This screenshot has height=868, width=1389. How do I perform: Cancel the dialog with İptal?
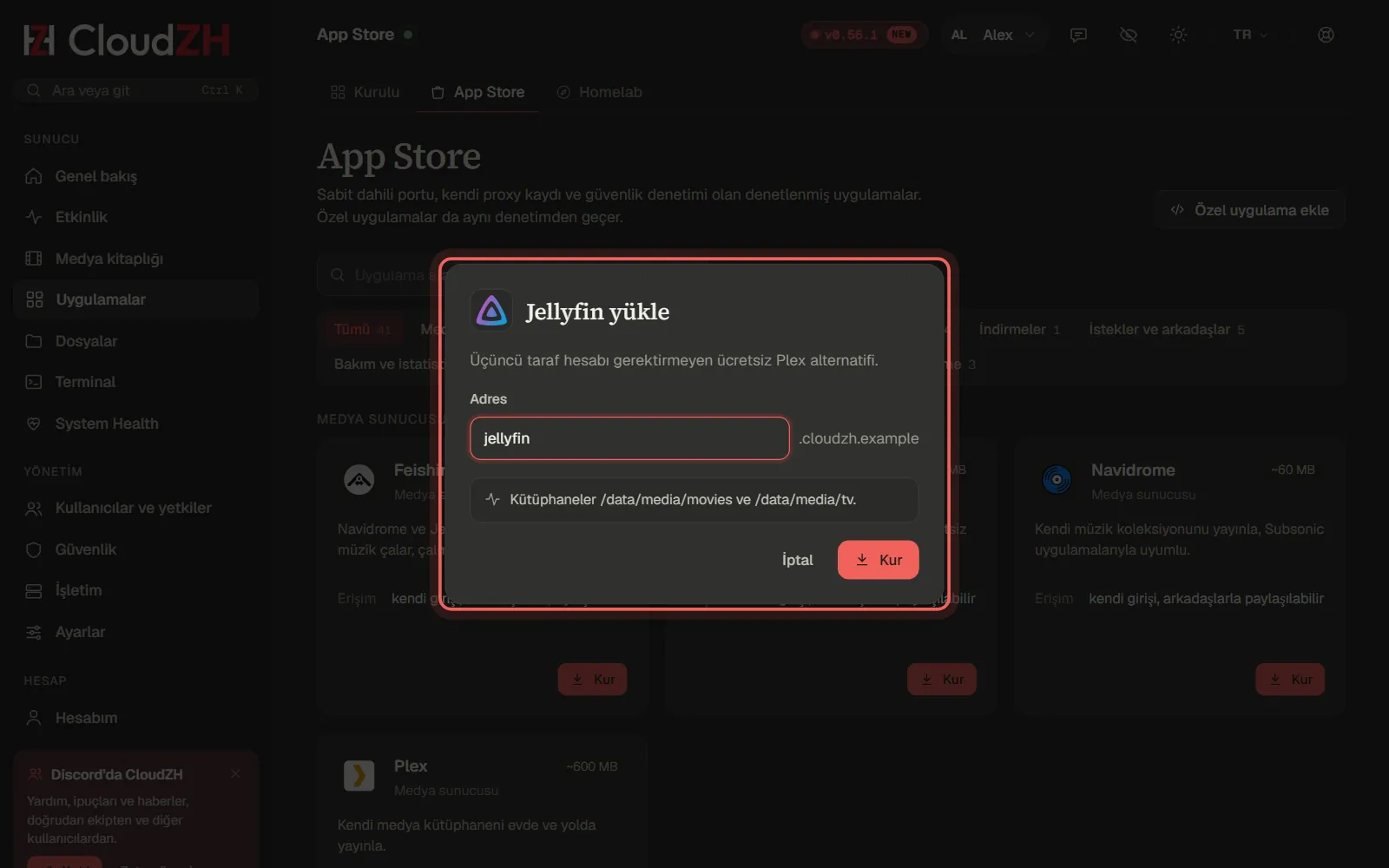coord(797,560)
